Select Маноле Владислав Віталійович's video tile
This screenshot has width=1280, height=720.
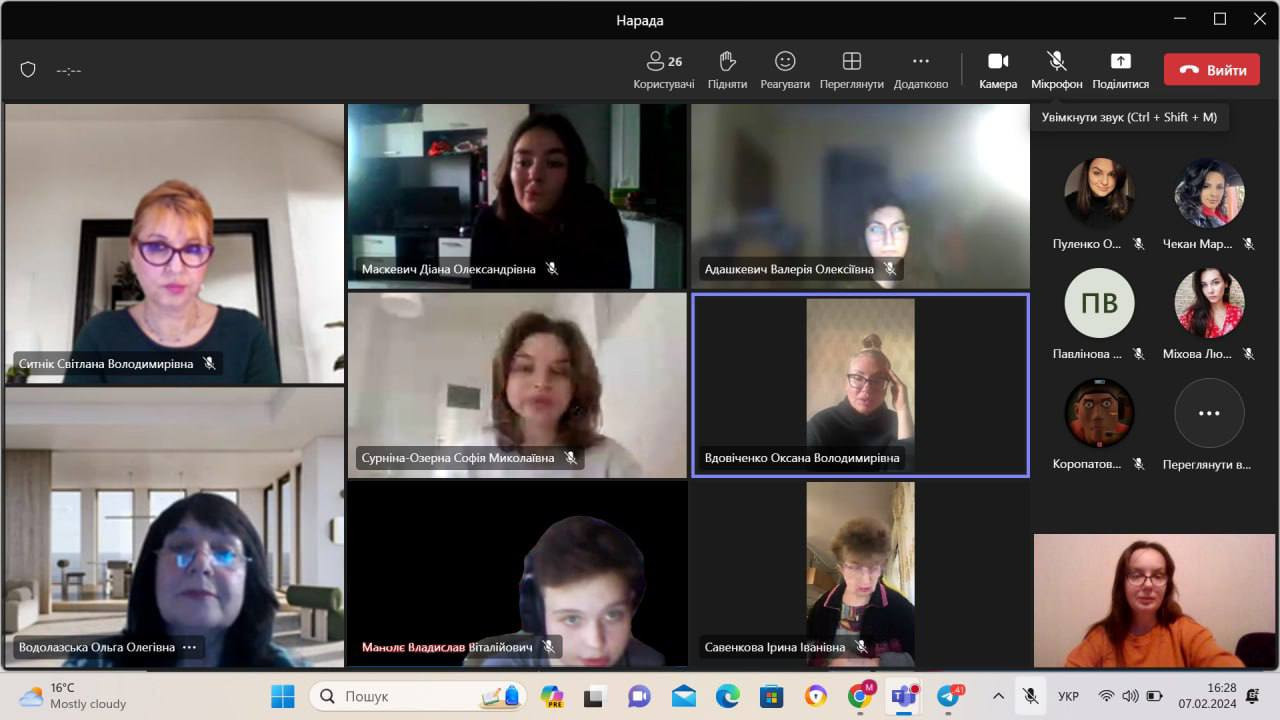tap(517, 574)
